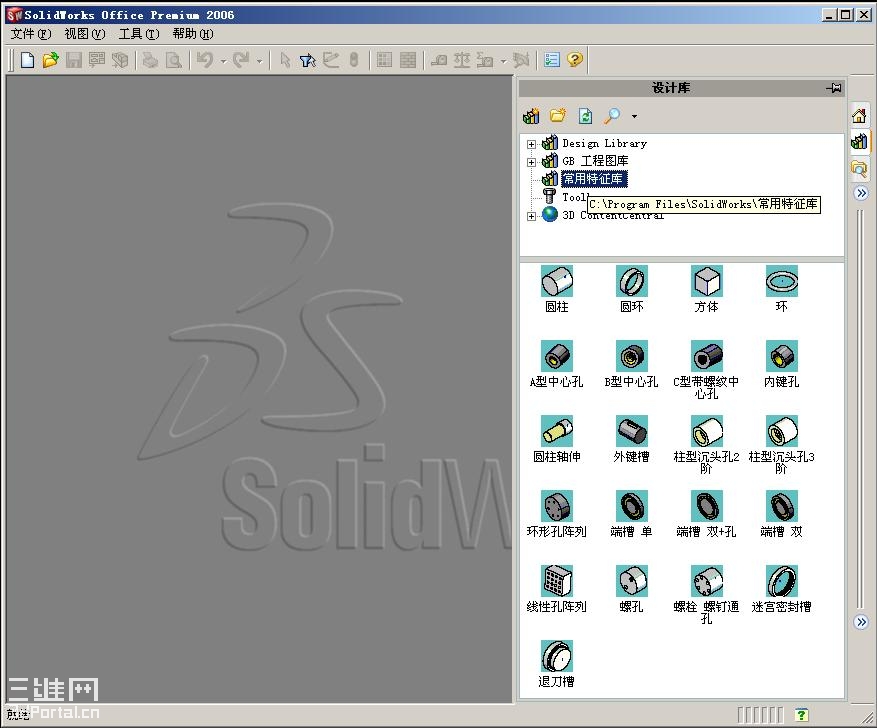
Task: Select the 圆柱轴伸 feature thumbnail
Action: (557, 431)
